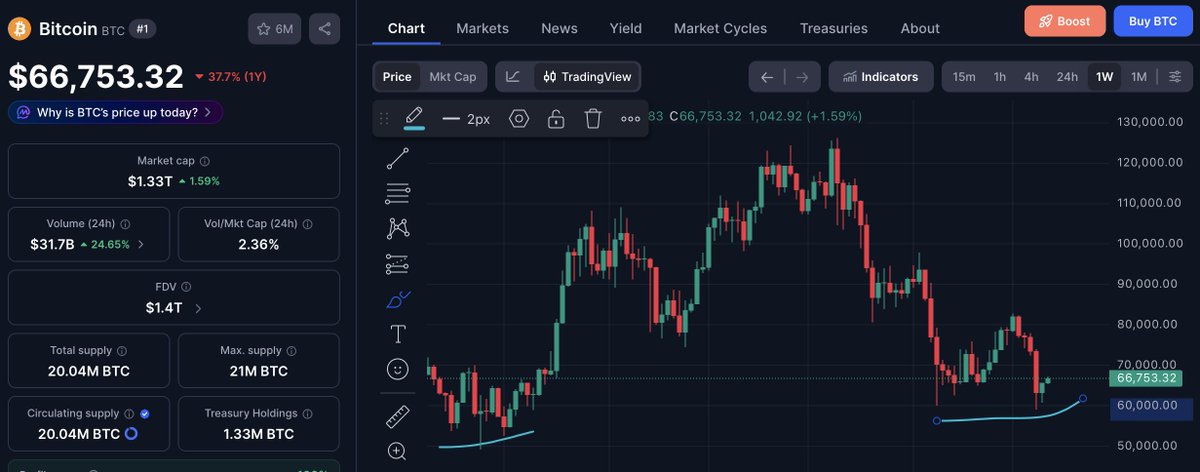1200x472 pixels.
Task: Select the Mkt Cap toggle
Action: pyautogui.click(x=453, y=77)
